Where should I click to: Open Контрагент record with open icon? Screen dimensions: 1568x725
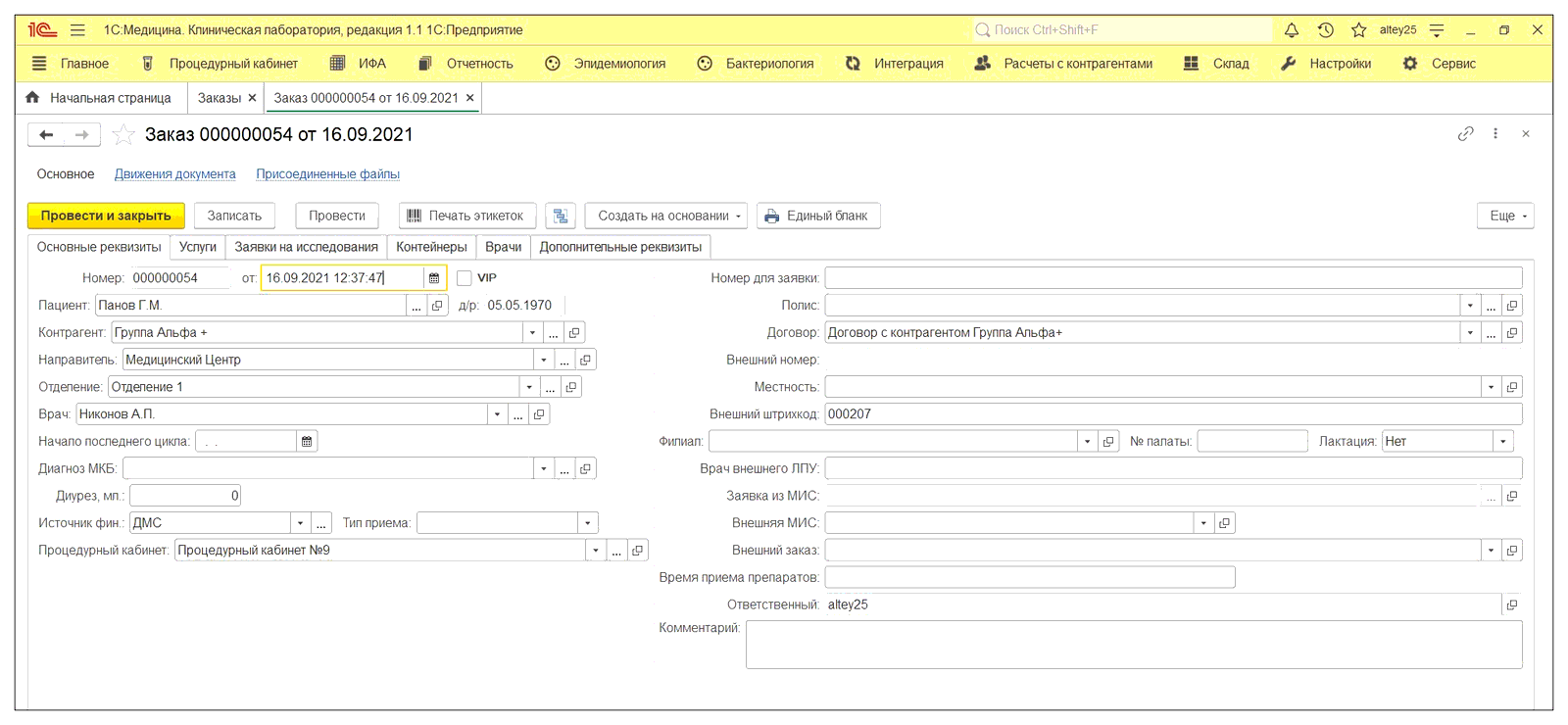(x=574, y=333)
